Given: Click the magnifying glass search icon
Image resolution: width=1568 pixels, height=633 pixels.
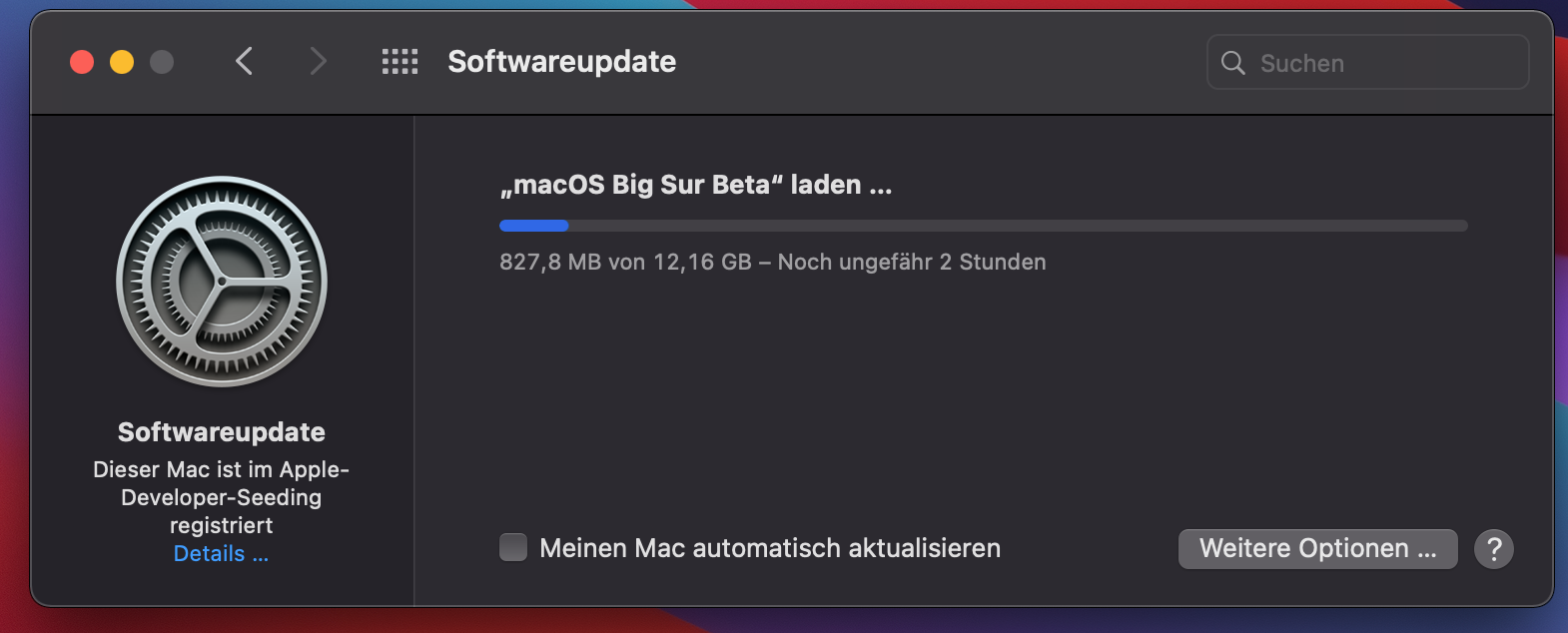Looking at the screenshot, I should 1233,63.
